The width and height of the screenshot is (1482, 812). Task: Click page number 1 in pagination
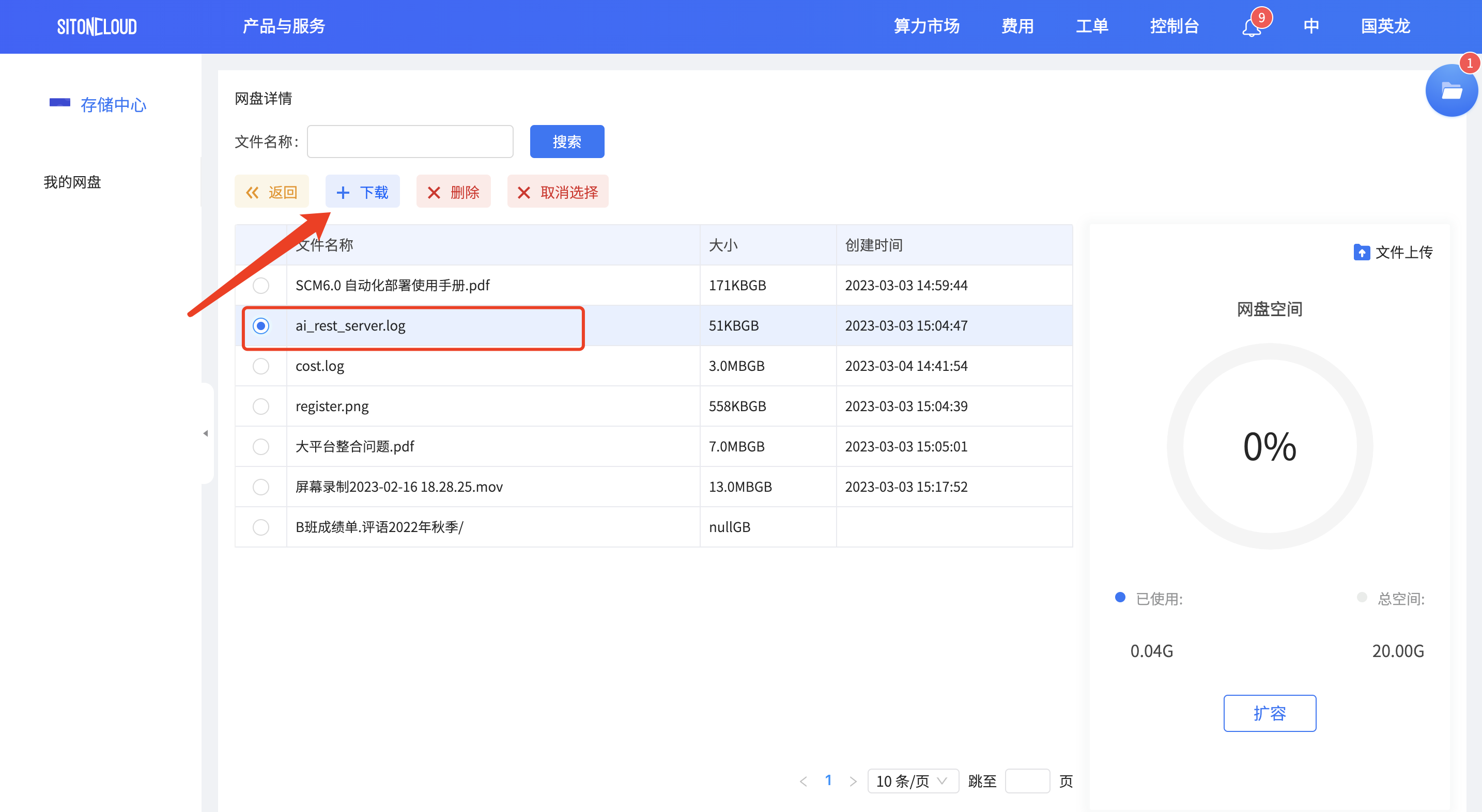click(828, 780)
